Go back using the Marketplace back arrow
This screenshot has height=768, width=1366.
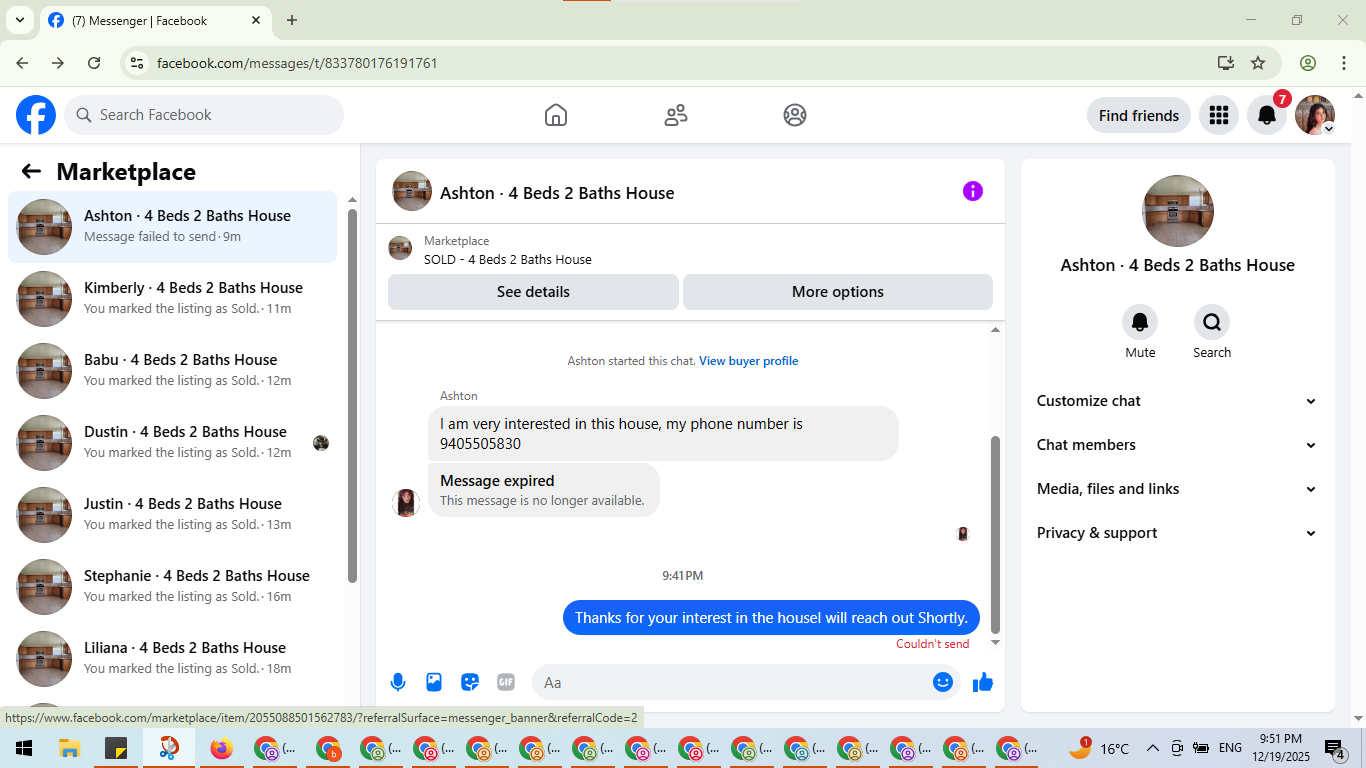[31, 171]
